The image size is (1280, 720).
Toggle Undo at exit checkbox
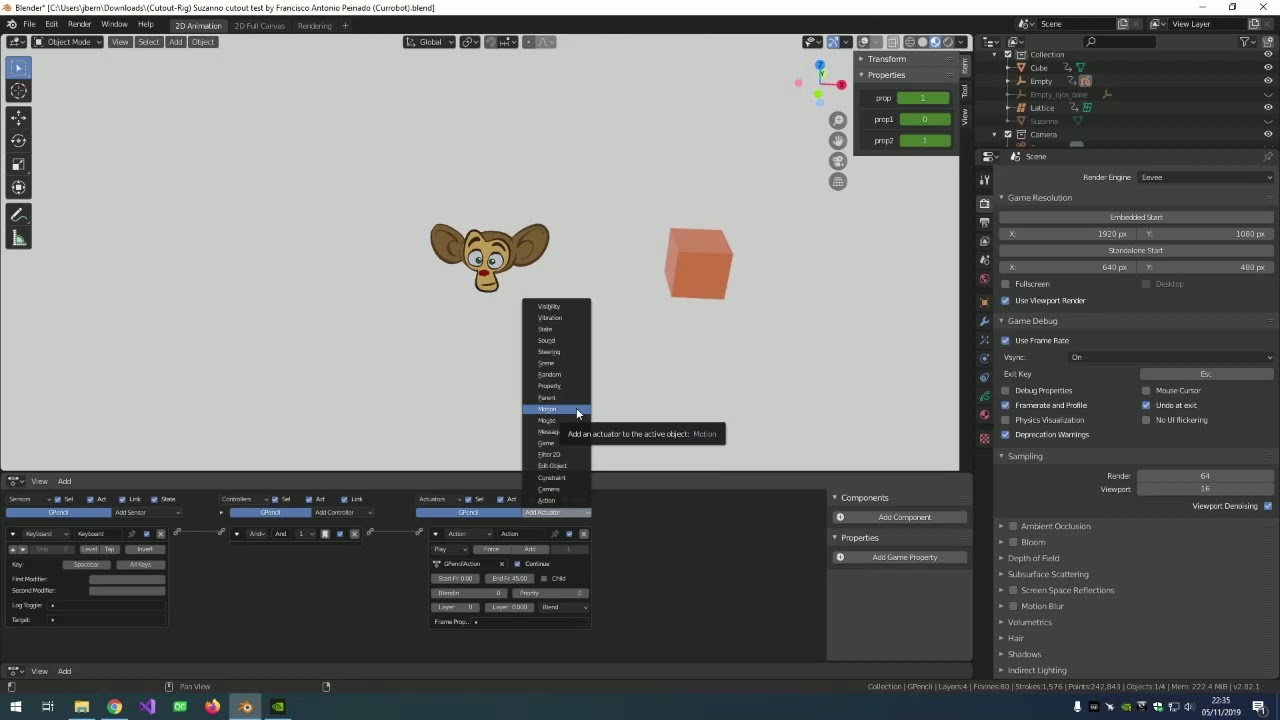tap(1146, 405)
